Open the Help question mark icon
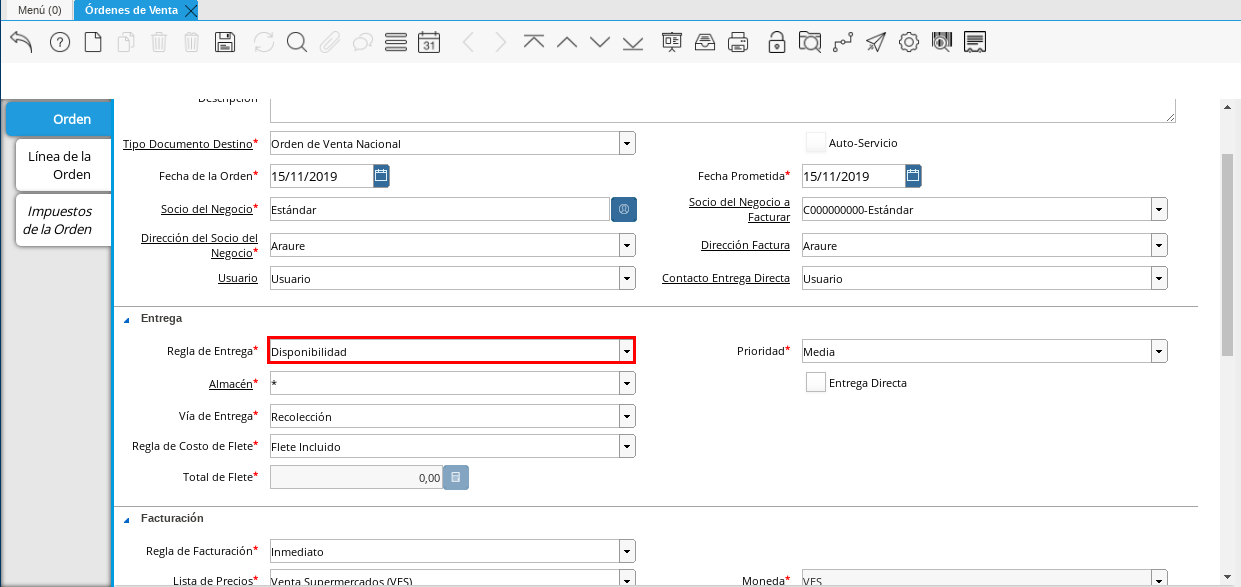 coord(60,42)
